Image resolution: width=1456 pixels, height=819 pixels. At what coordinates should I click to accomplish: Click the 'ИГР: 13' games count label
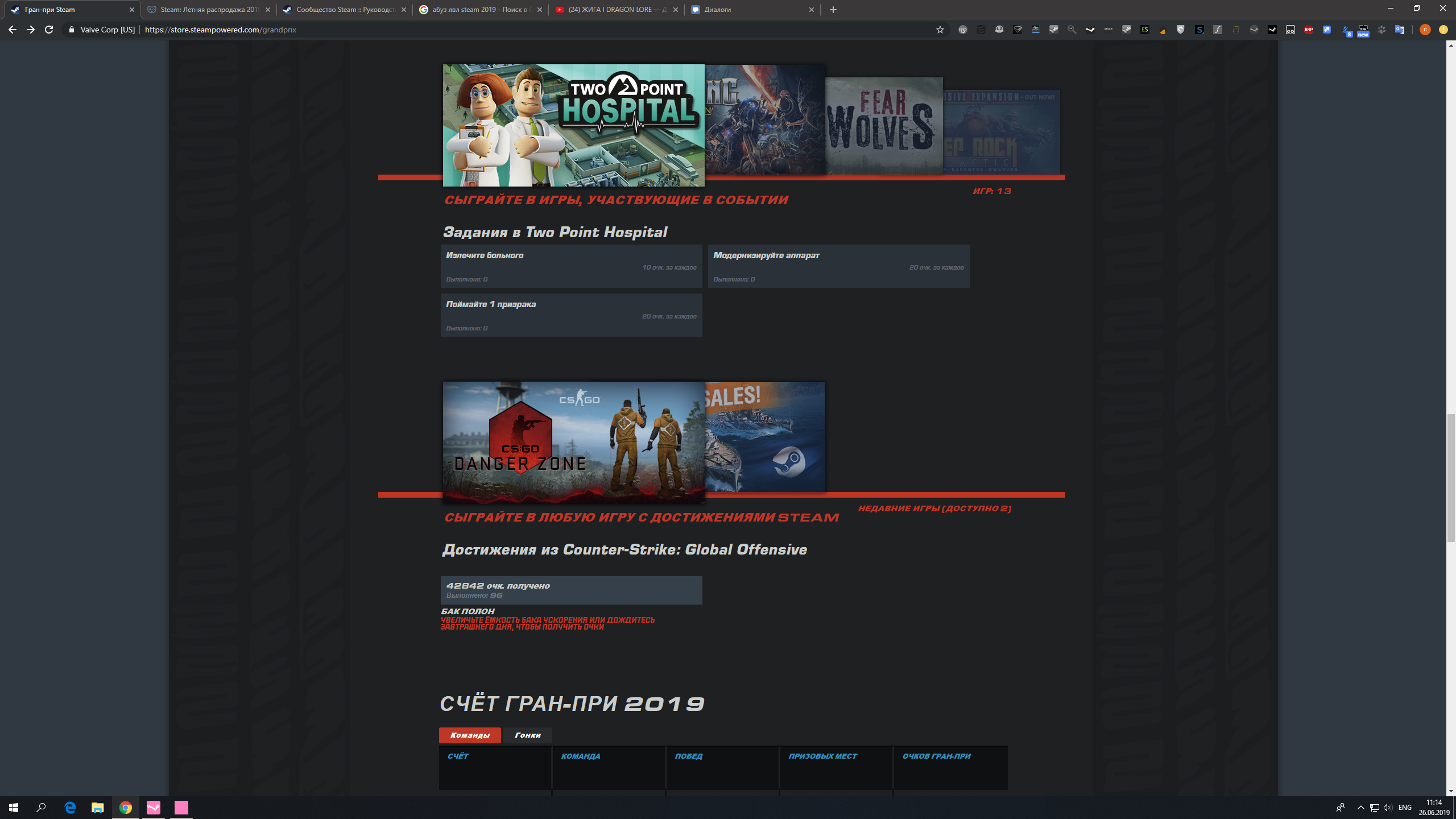click(992, 191)
